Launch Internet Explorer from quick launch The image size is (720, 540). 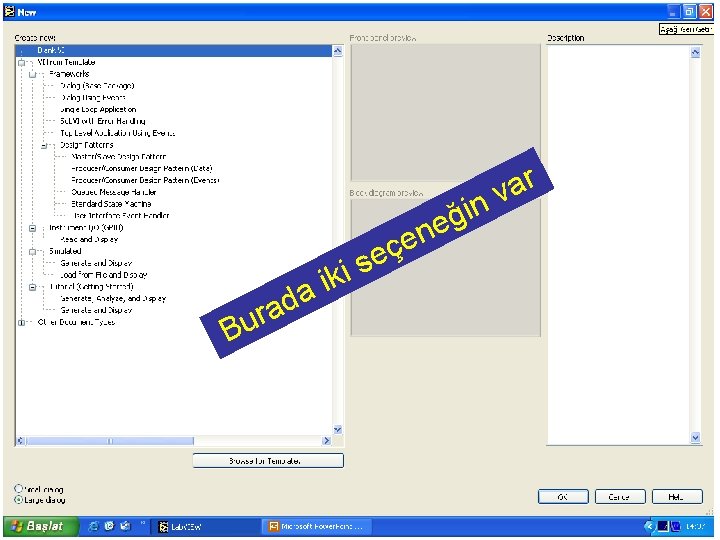coord(93,526)
